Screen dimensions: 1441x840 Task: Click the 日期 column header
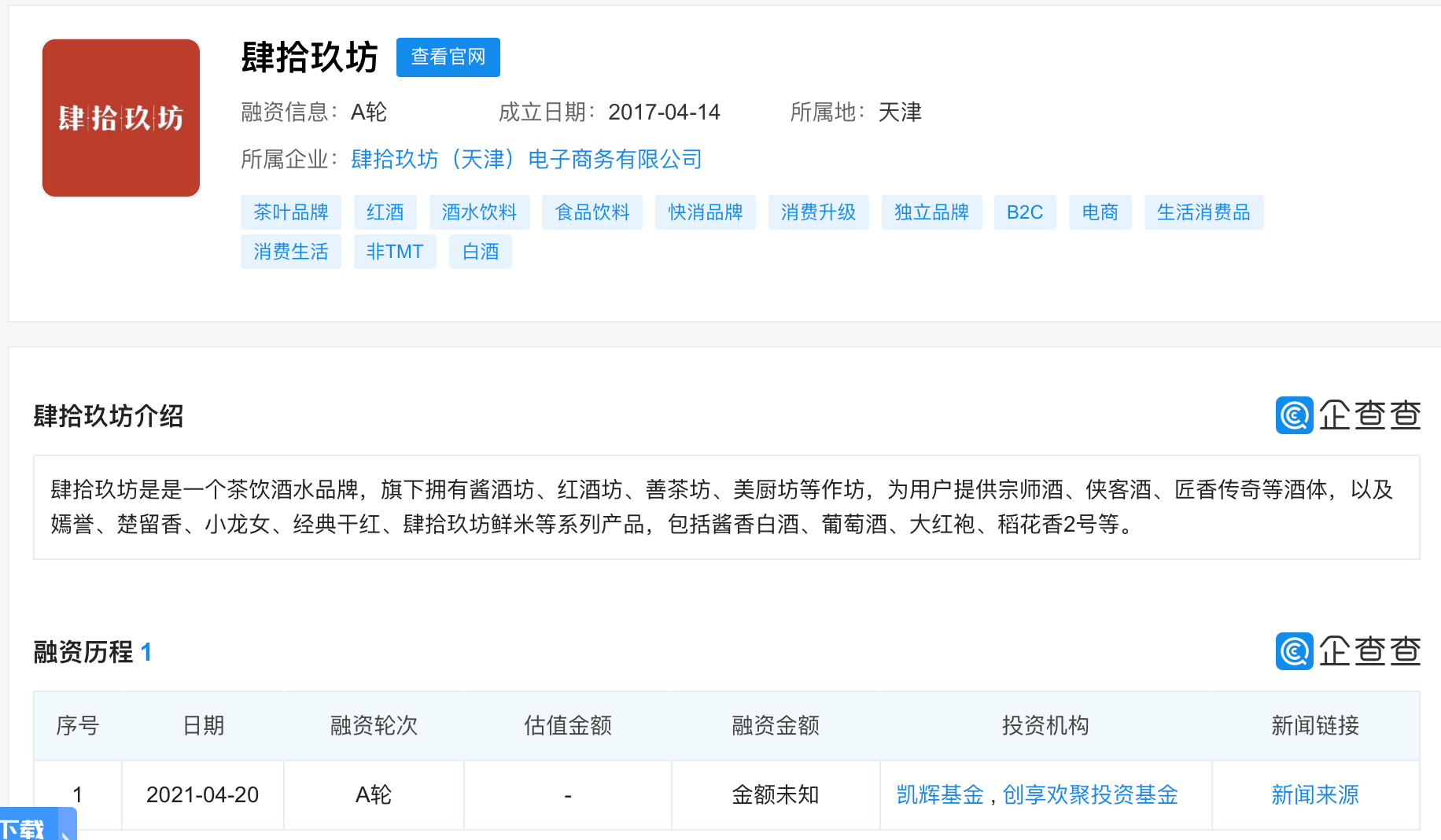tap(203, 725)
